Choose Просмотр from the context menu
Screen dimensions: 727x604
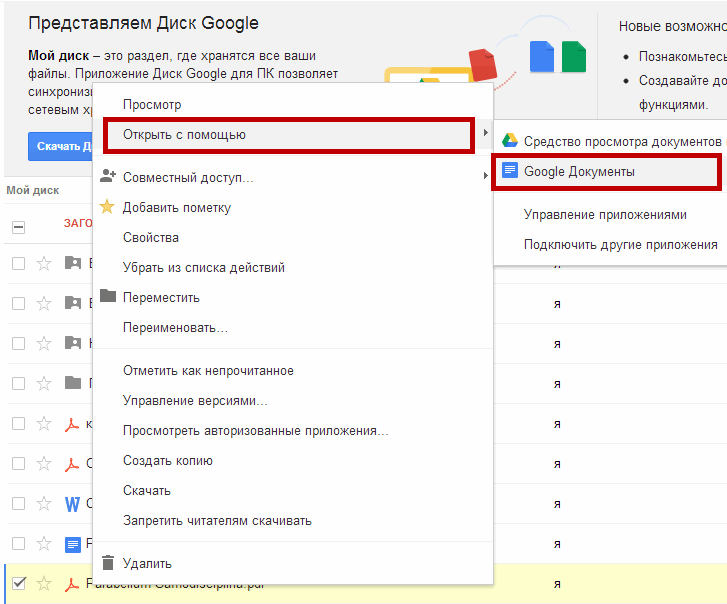(293, 104)
